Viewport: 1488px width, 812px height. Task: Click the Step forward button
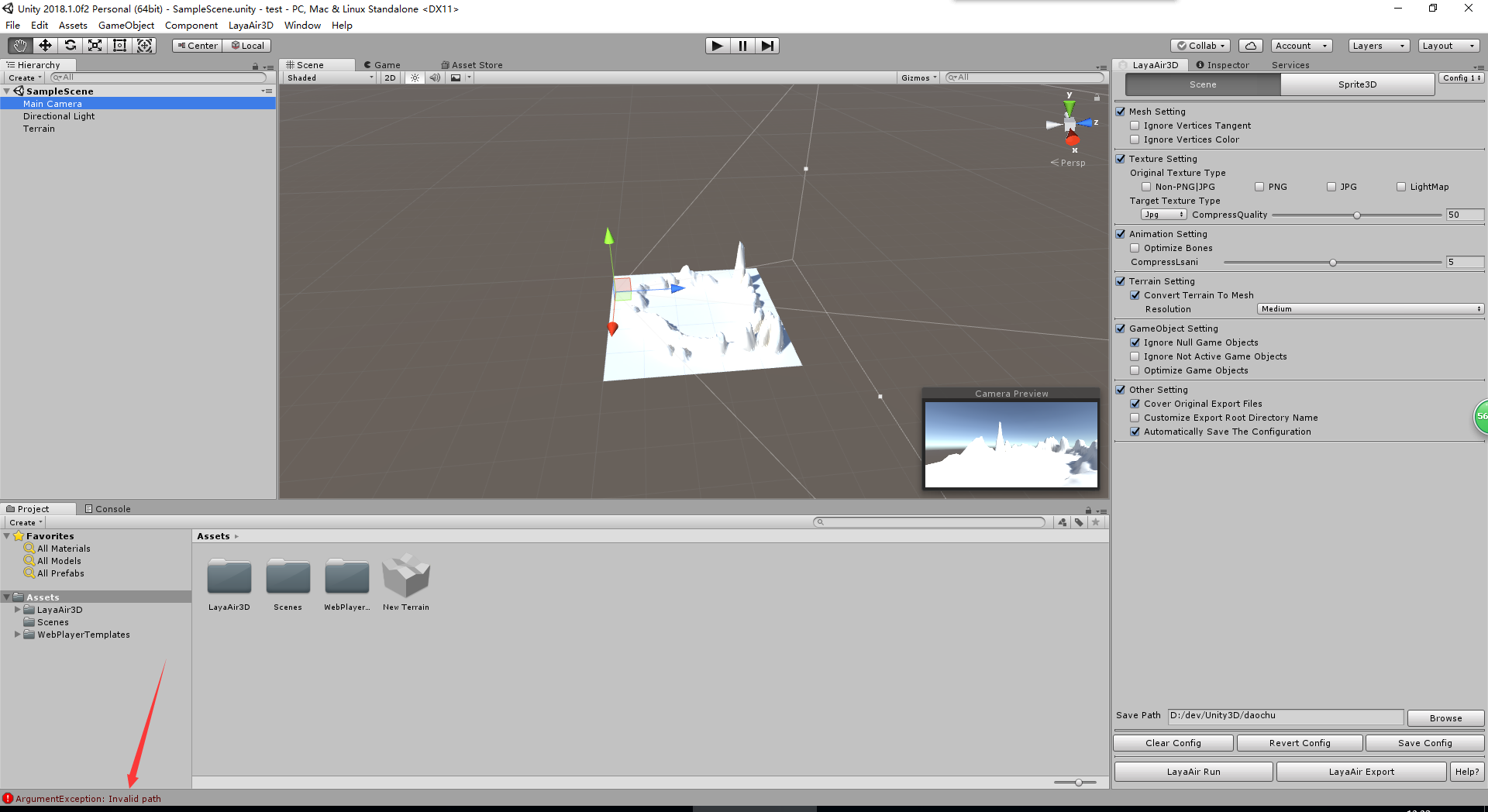pyautogui.click(x=766, y=46)
